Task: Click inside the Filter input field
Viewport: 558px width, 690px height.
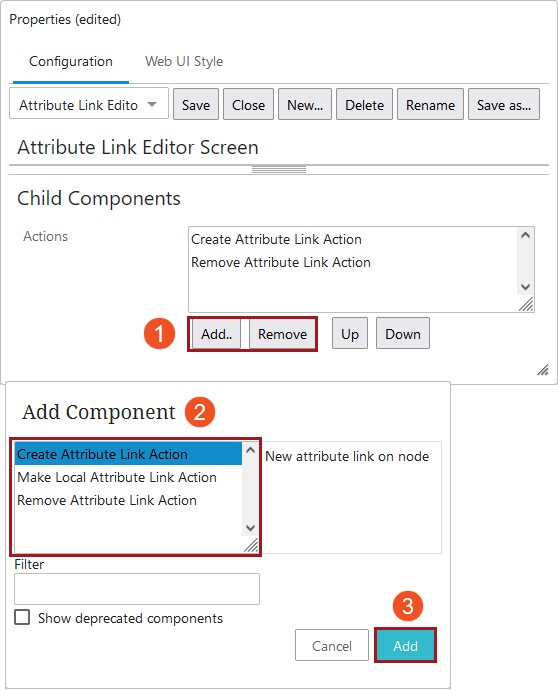Action: click(137, 588)
